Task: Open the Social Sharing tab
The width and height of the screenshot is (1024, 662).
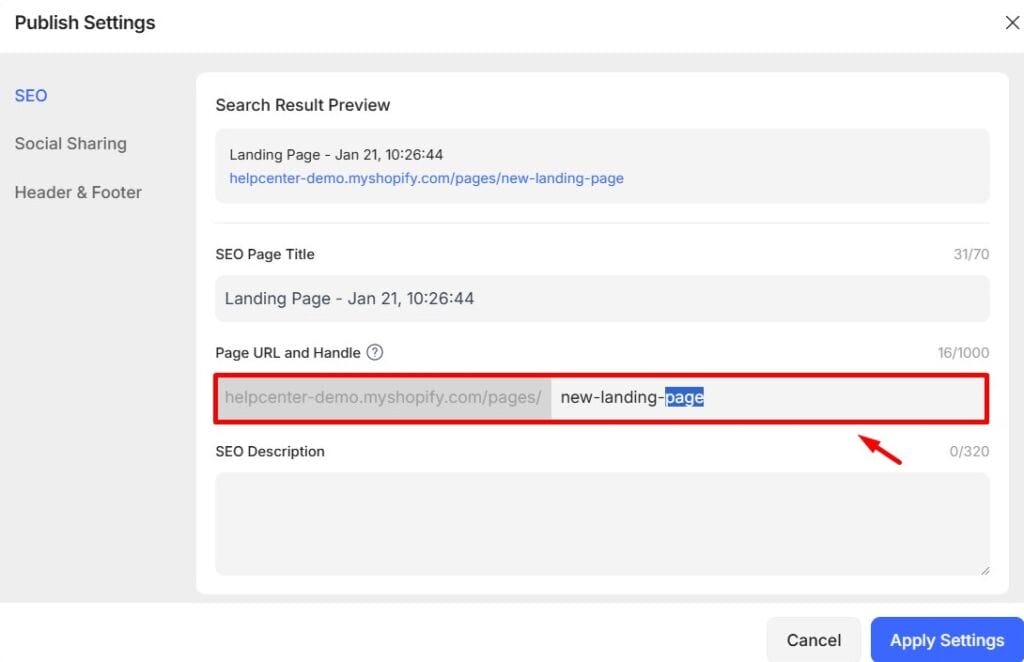Action: tap(70, 144)
